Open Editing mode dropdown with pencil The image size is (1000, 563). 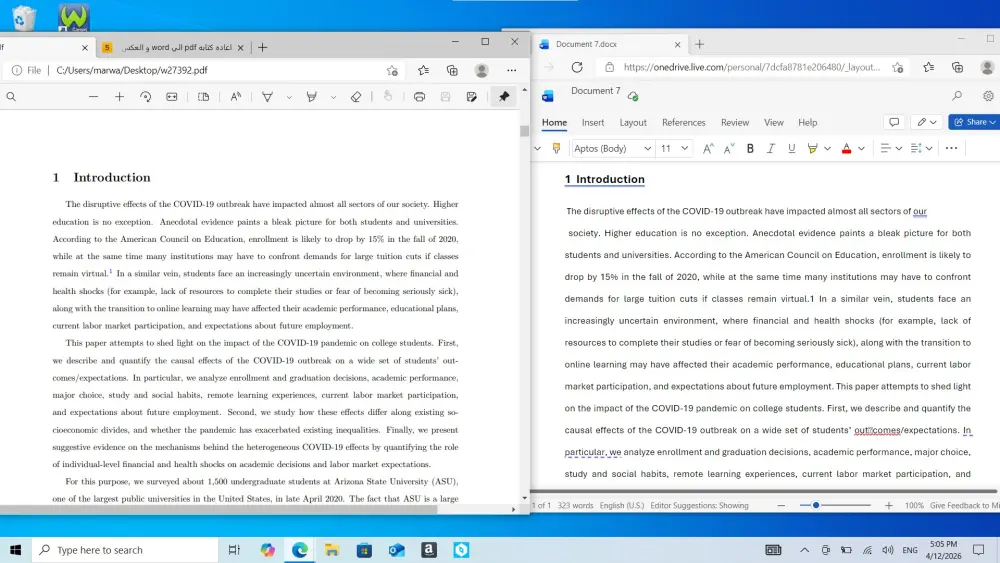(x=926, y=122)
